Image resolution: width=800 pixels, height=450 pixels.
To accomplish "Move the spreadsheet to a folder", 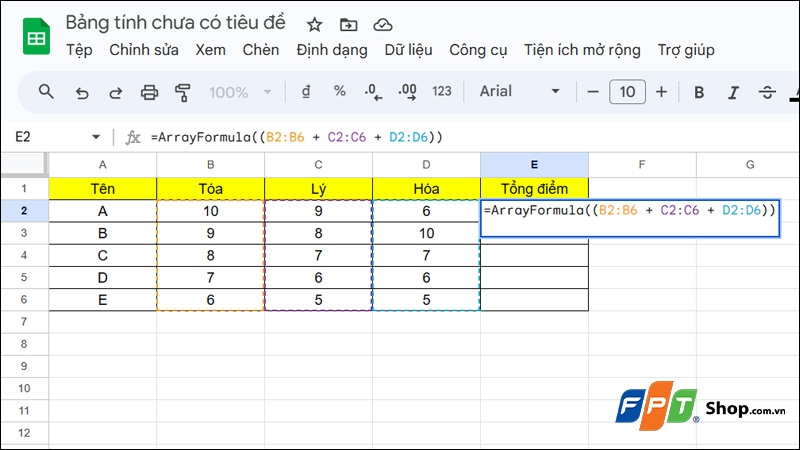I will pos(348,24).
